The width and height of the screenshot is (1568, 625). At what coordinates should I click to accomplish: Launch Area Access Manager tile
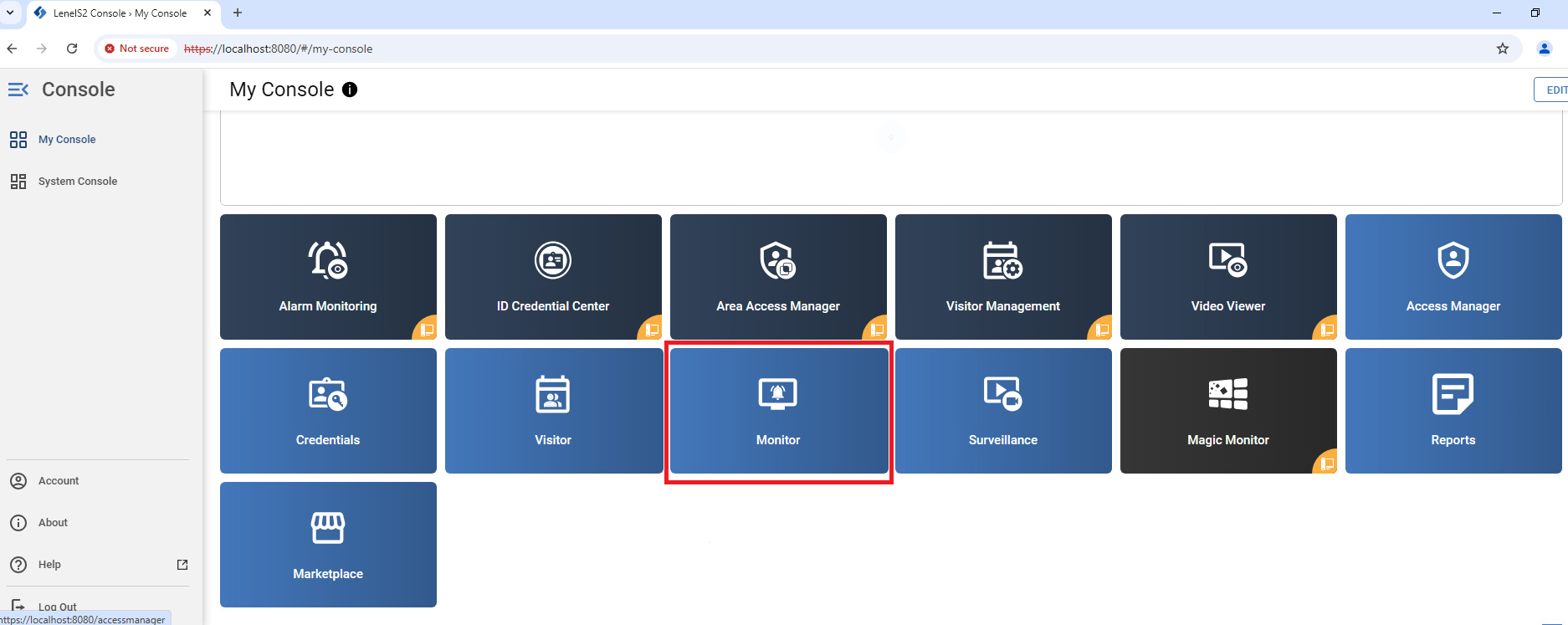(x=778, y=277)
